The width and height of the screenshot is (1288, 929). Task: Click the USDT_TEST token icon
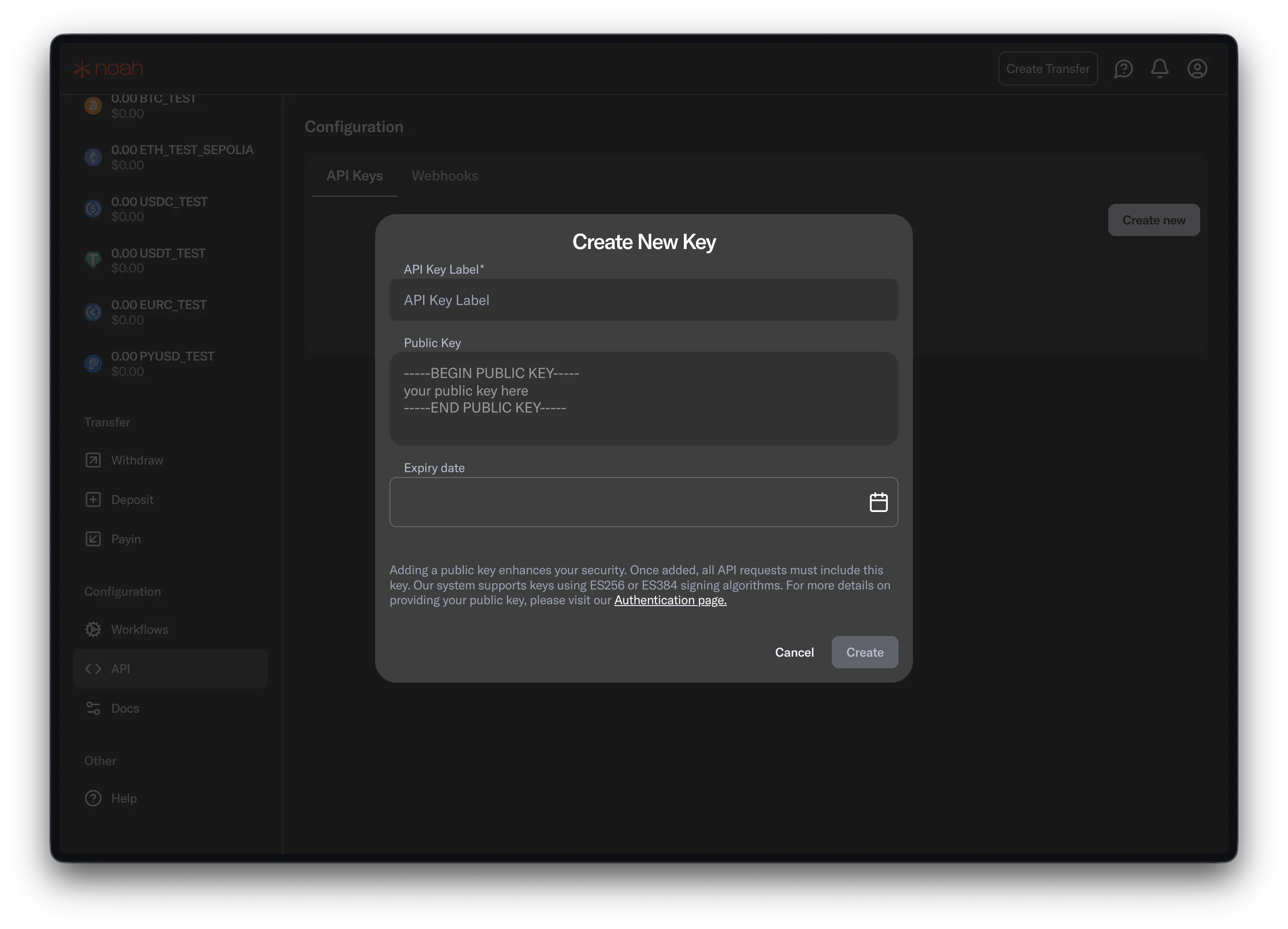tap(93, 260)
